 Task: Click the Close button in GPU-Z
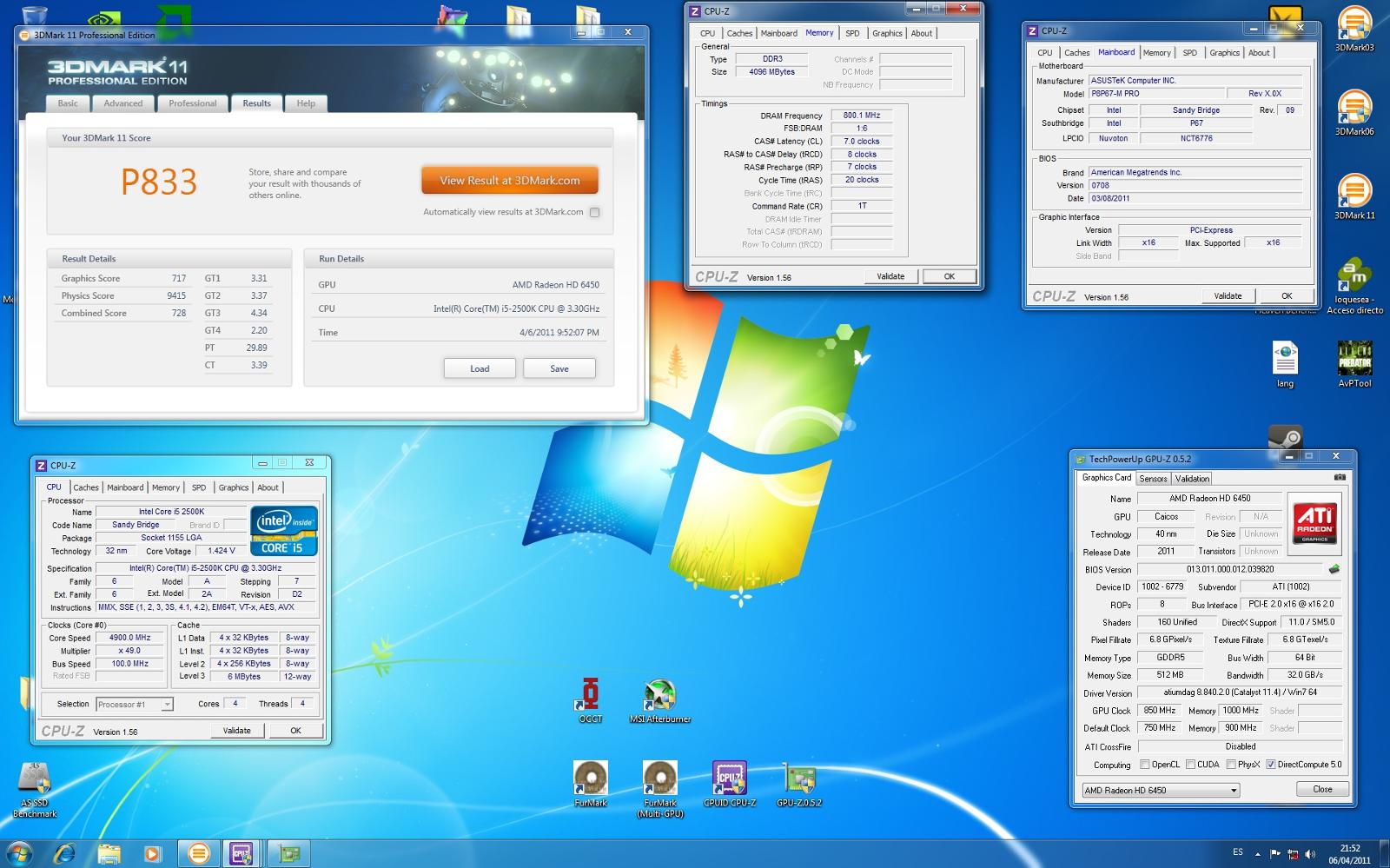pyautogui.click(x=1322, y=789)
